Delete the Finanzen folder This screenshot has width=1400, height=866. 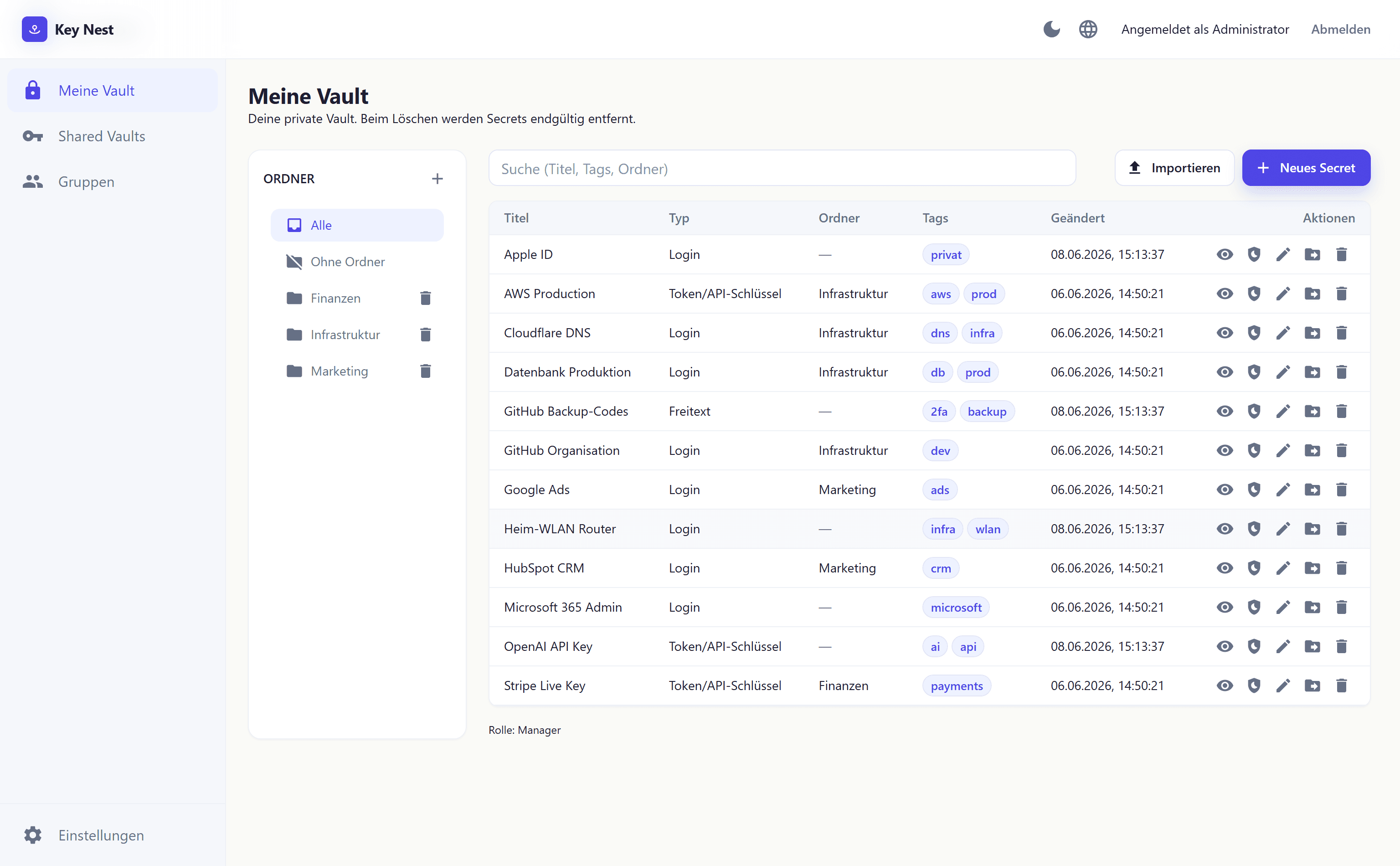pyautogui.click(x=426, y=299)
